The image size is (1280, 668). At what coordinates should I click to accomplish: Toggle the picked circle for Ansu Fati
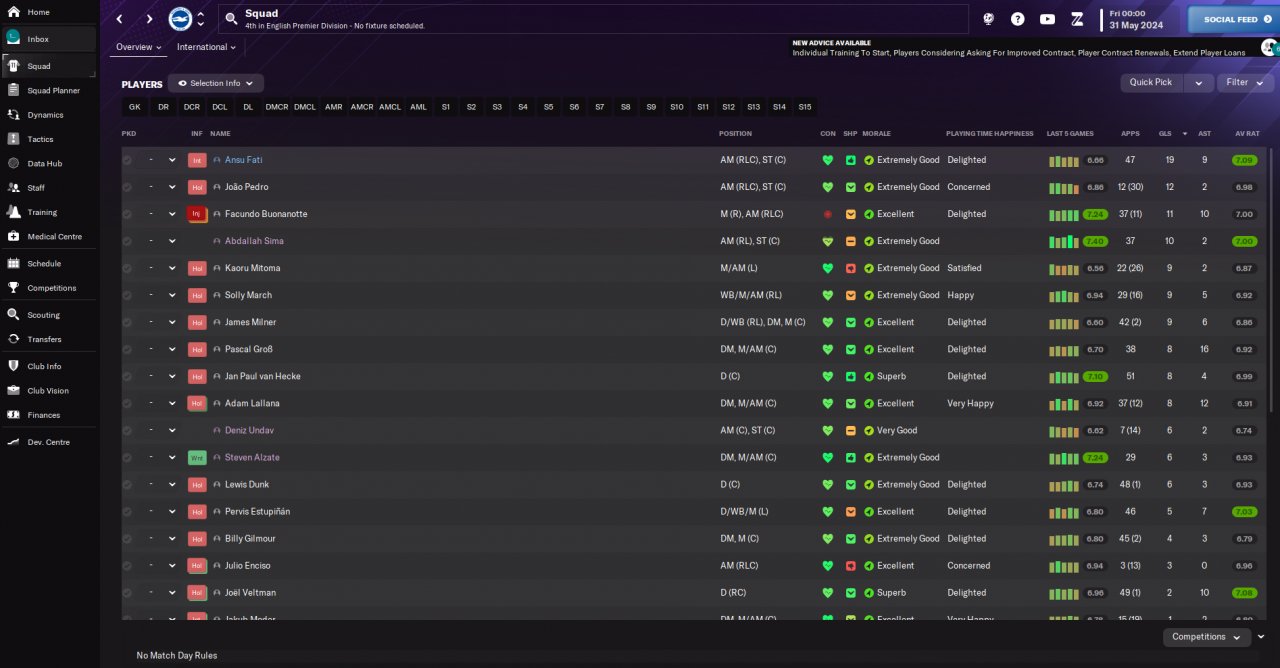coord(127,160)
